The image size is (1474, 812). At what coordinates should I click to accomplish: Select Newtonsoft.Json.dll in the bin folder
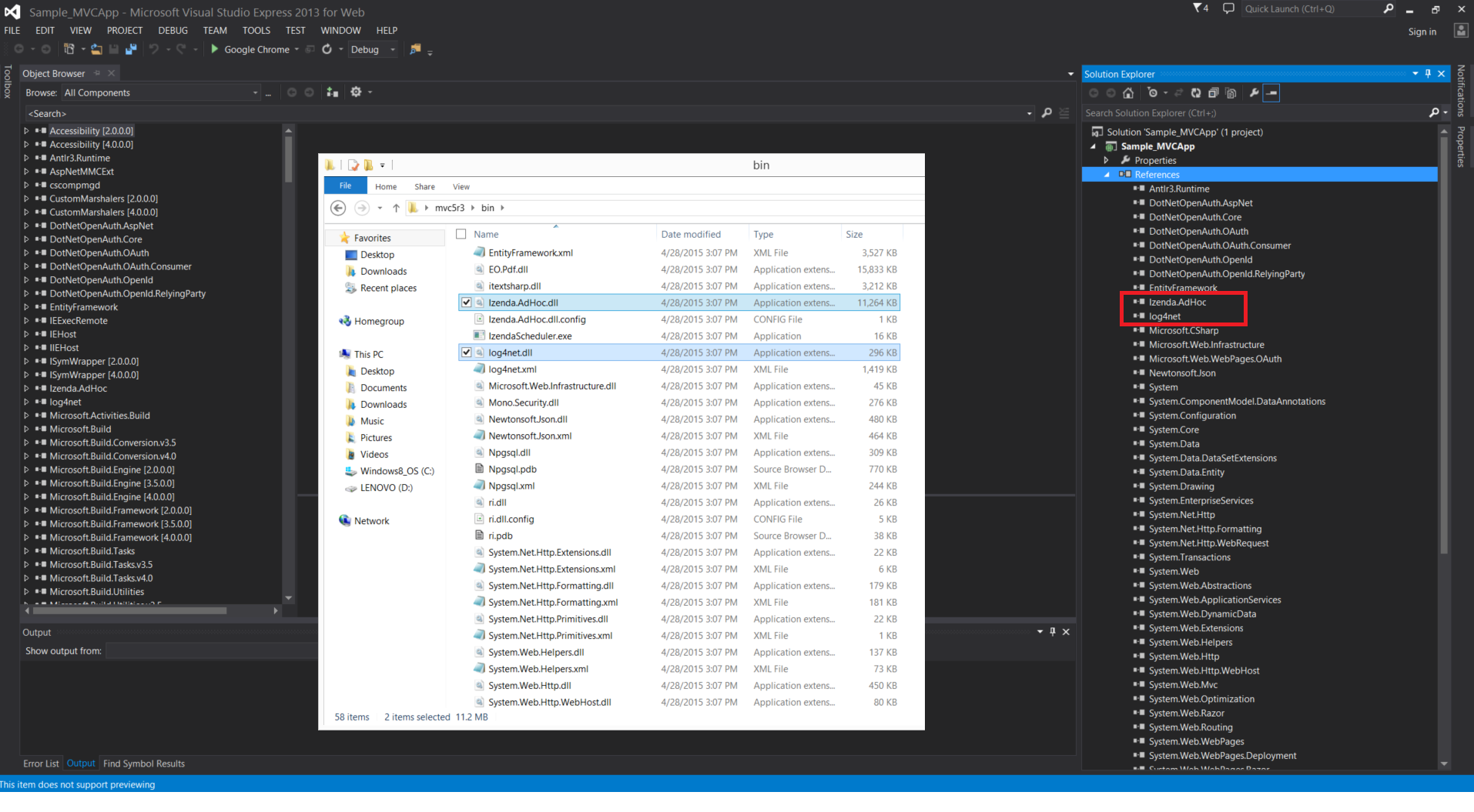click(528, 419)
